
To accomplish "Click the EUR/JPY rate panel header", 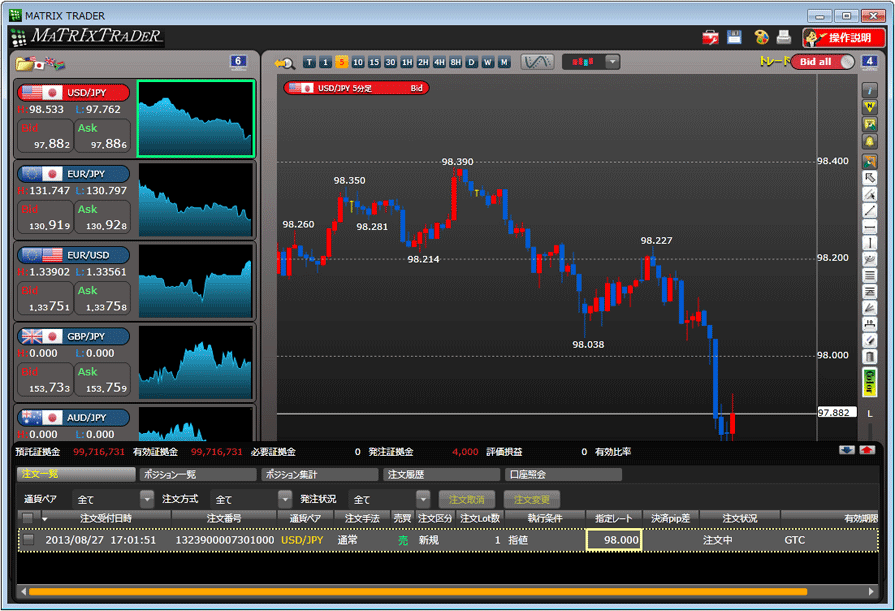I will (x=74, y=174).
